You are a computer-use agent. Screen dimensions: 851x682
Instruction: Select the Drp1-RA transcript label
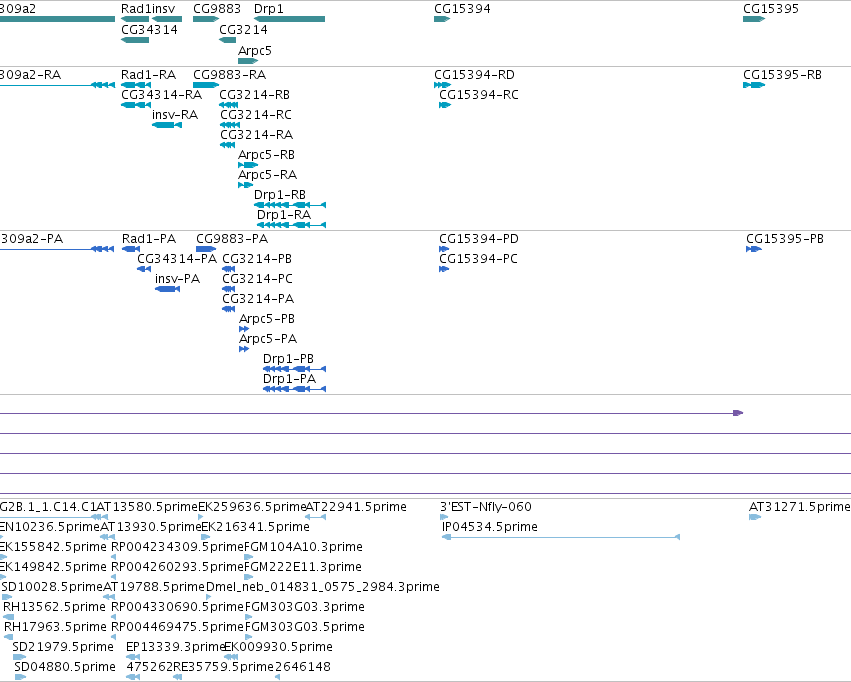point(284,215)
